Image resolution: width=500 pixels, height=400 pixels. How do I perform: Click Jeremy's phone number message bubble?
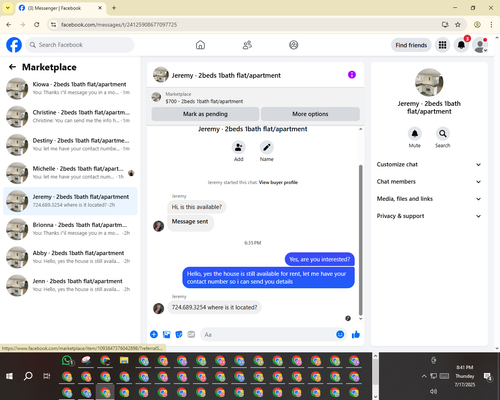pyautogui.click(x=214, y=307)
